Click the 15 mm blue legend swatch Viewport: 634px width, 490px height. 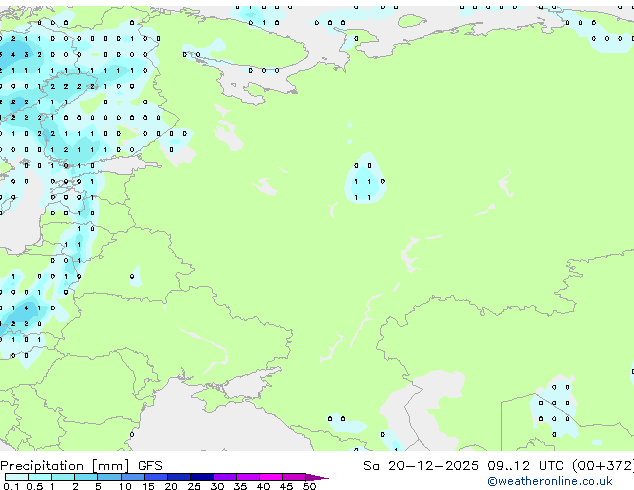tap(156, 477)
